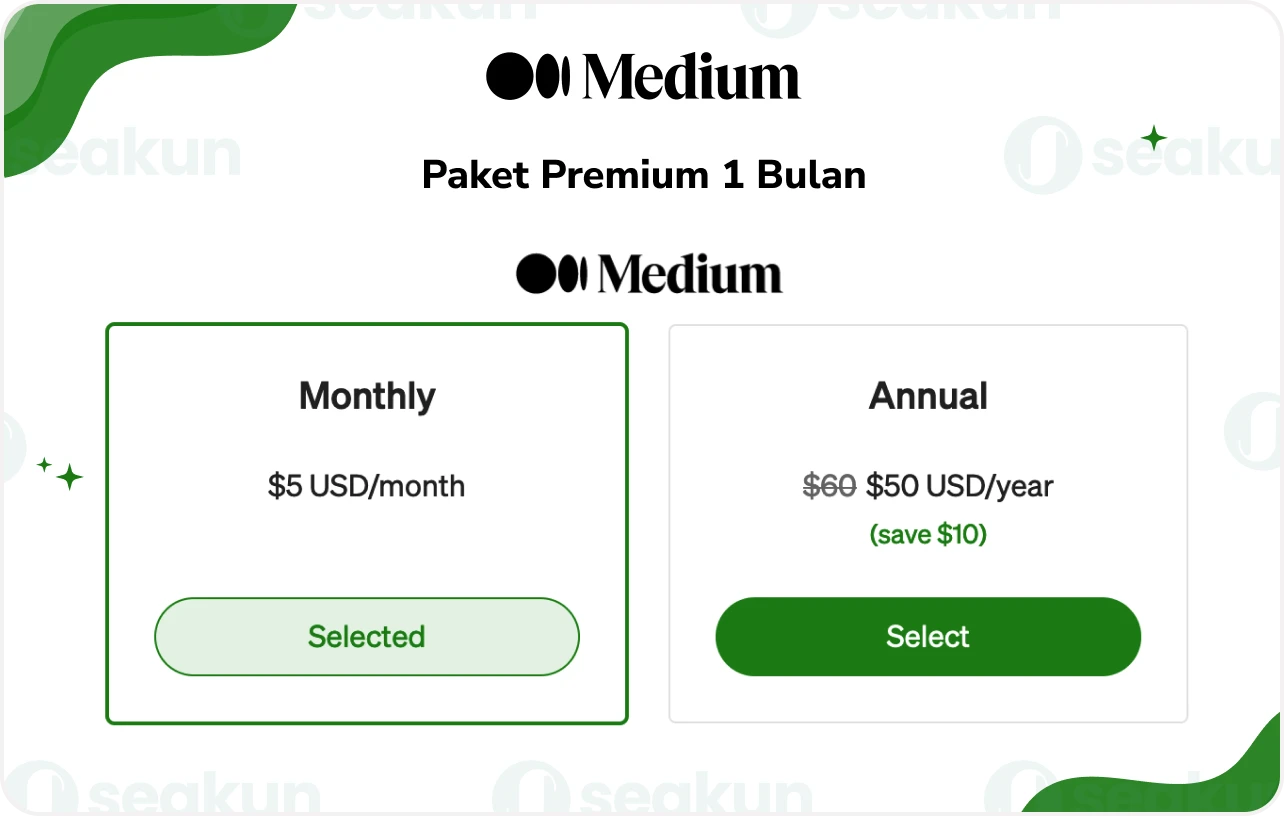The image size is (1284, 816).
Task: Click the crossed-out $60 price
Action: pos(828,486)
